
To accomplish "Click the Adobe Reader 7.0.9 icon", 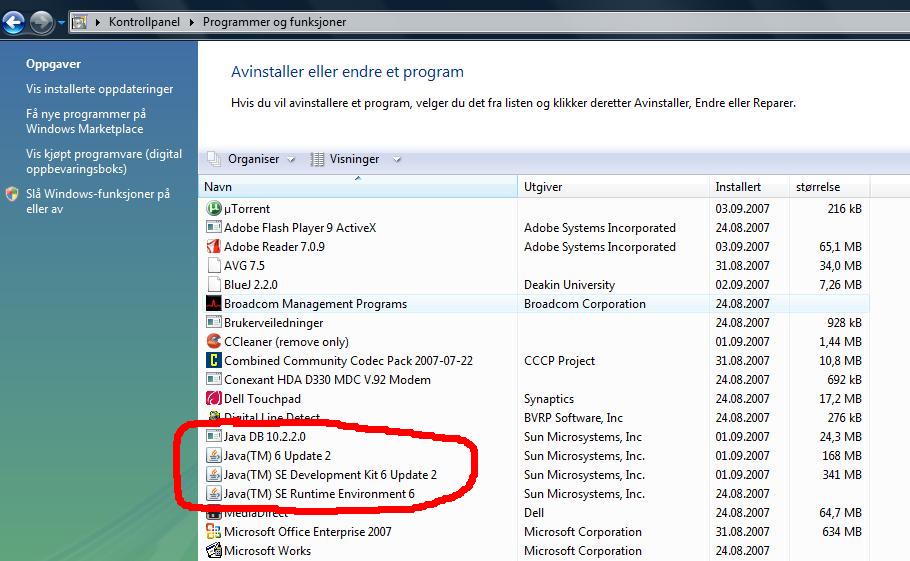I will click(x=214, y=246).
